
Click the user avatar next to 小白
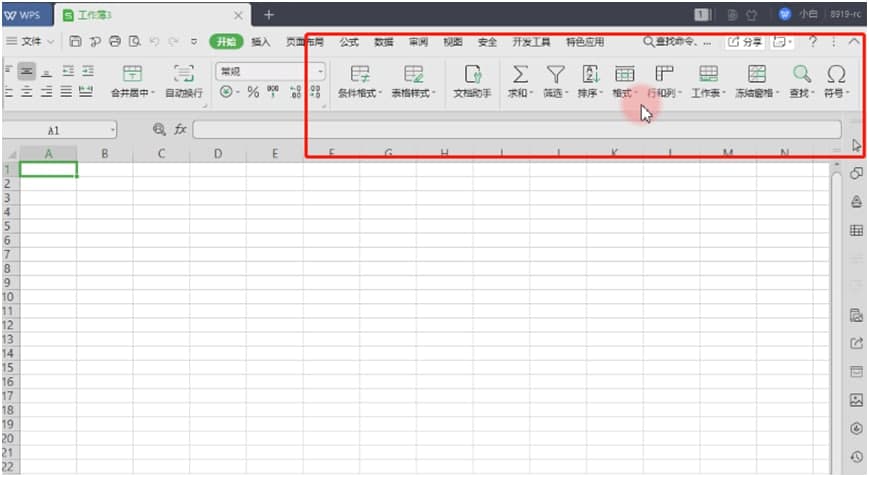(785, 14)
